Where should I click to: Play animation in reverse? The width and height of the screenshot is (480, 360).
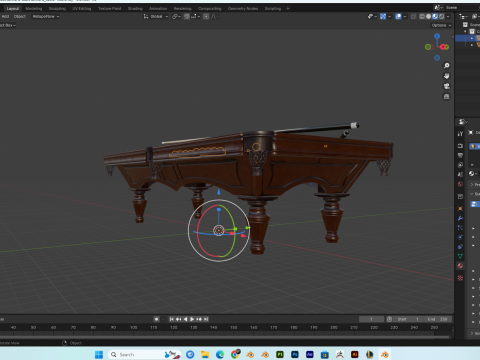tap(185, 319)
